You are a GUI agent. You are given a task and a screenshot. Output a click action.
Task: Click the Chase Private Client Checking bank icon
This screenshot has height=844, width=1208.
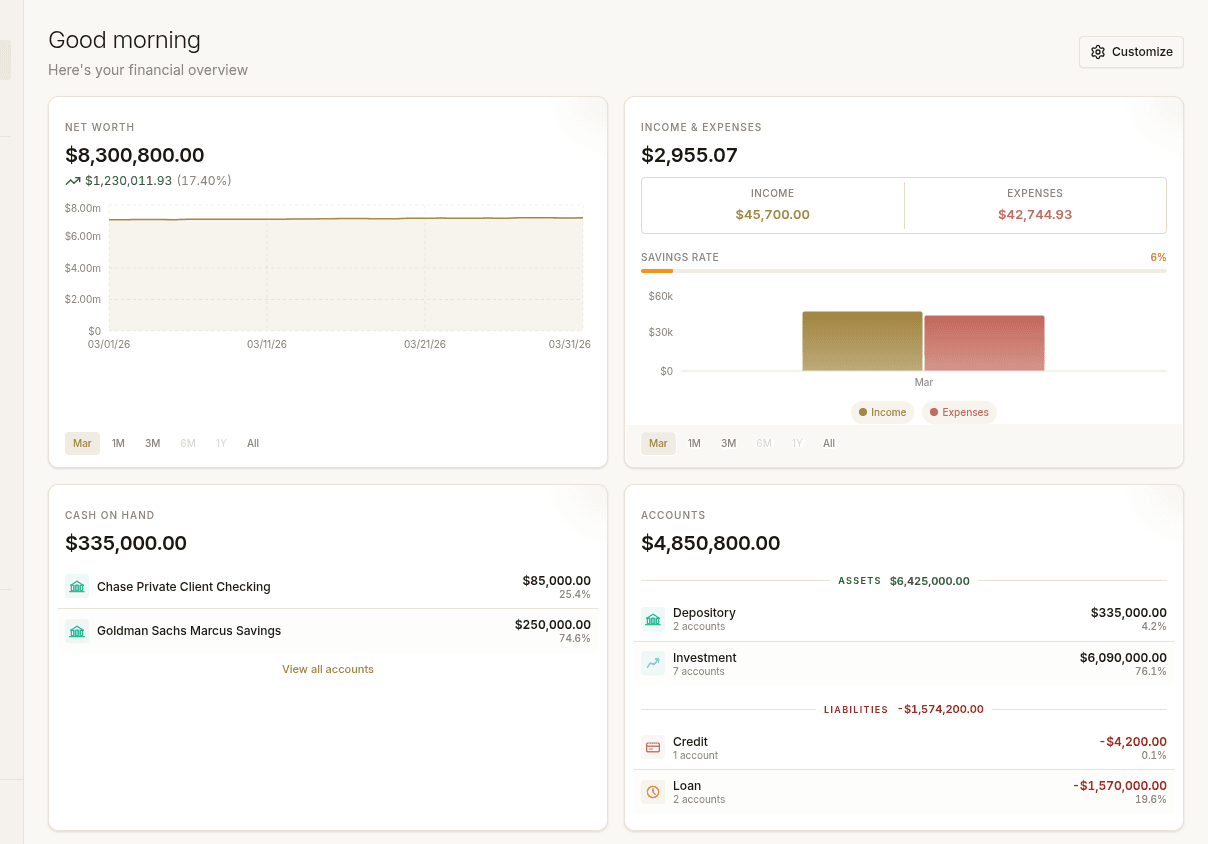coord(77,586)
